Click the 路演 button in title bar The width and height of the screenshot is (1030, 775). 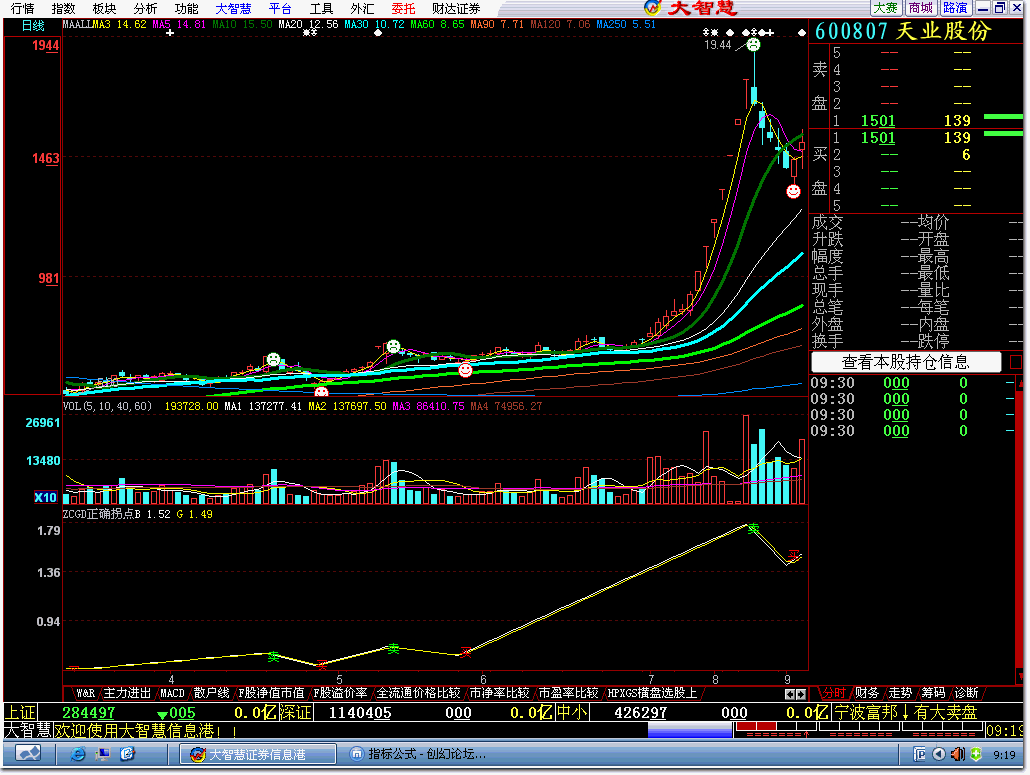point(955,8)
